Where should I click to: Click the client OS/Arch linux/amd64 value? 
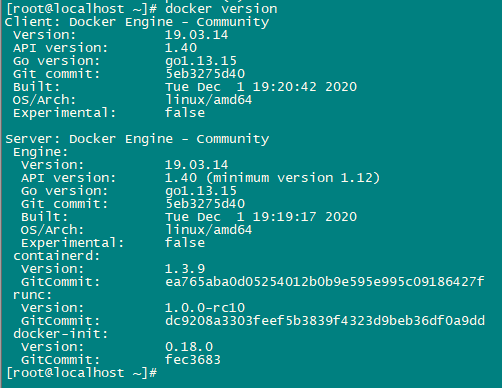(209, 100)
